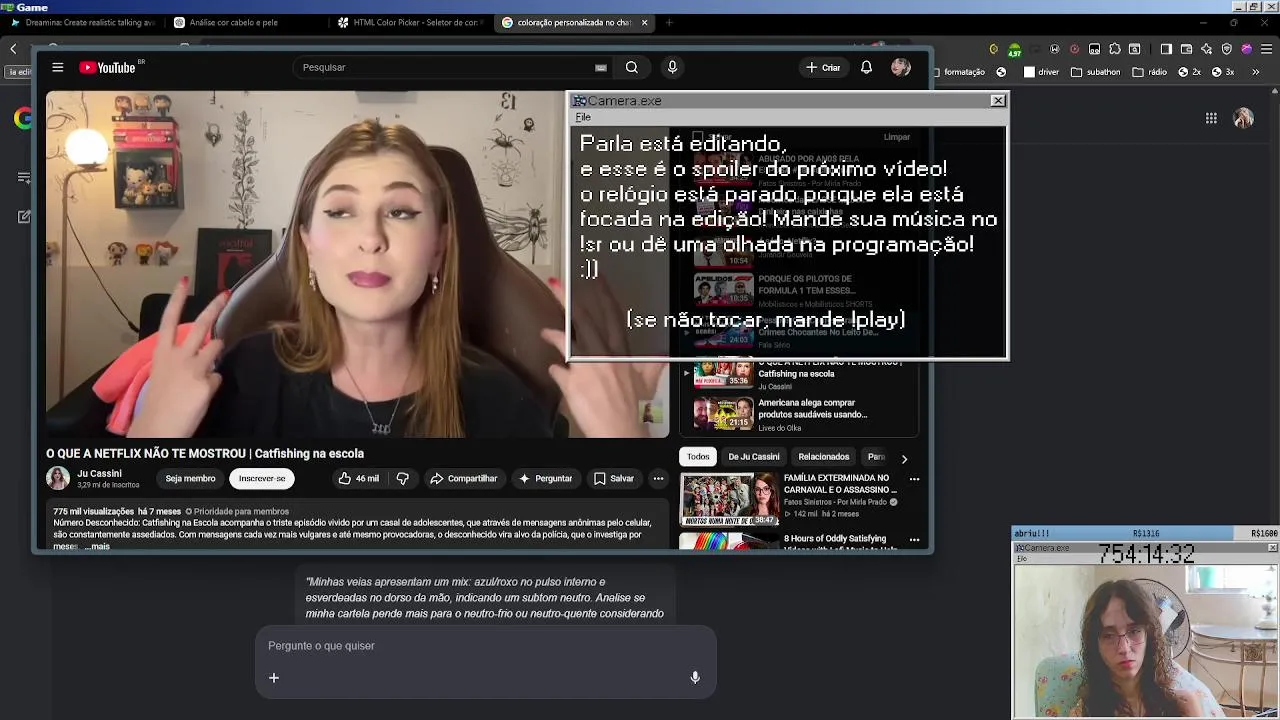1280x720 pixels.
Task: Switch to Análise cor cabelo e pele tab
Action: tap(245, 22)
